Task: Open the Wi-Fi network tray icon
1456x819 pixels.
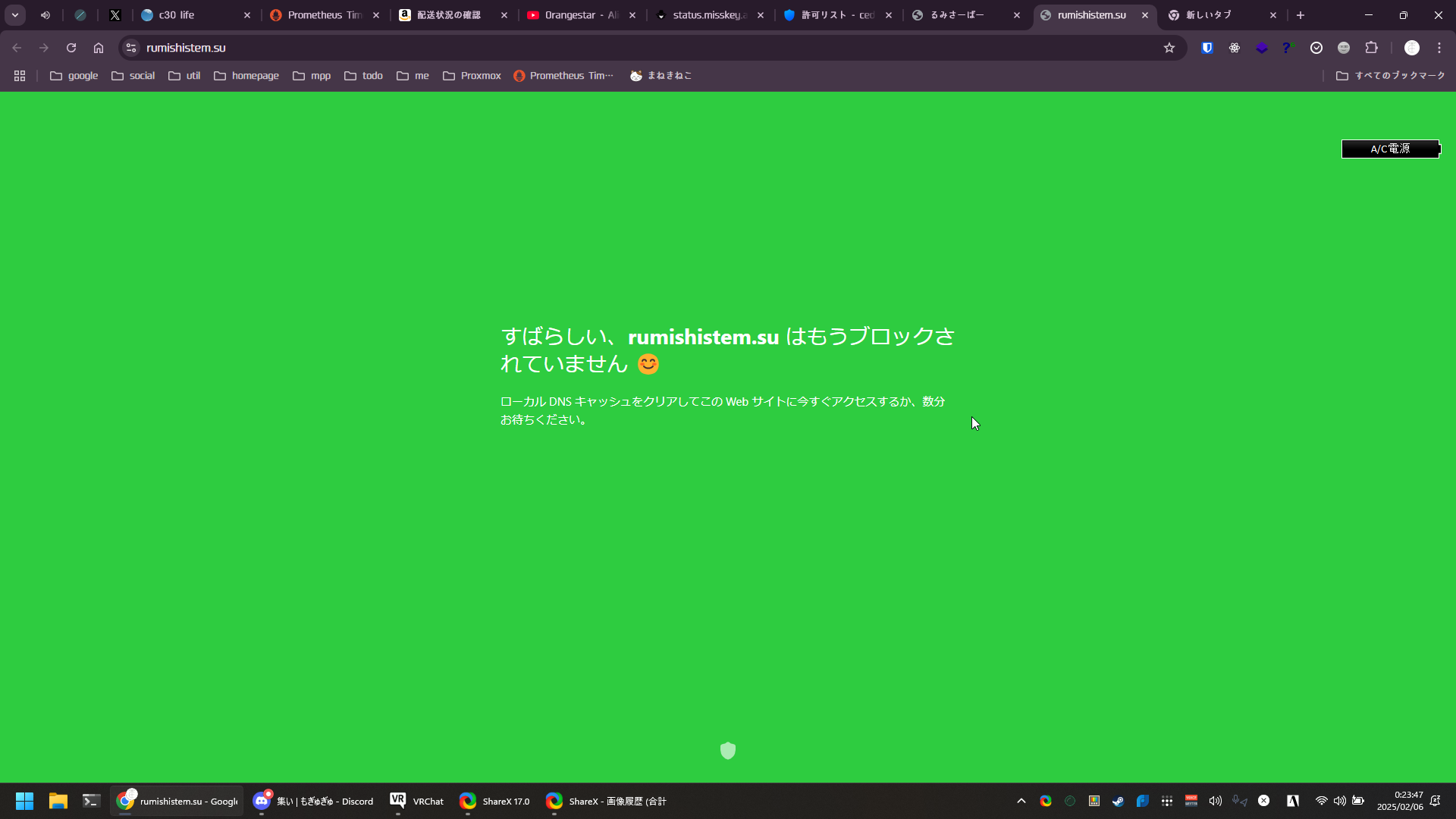Action: point(1321,801)
